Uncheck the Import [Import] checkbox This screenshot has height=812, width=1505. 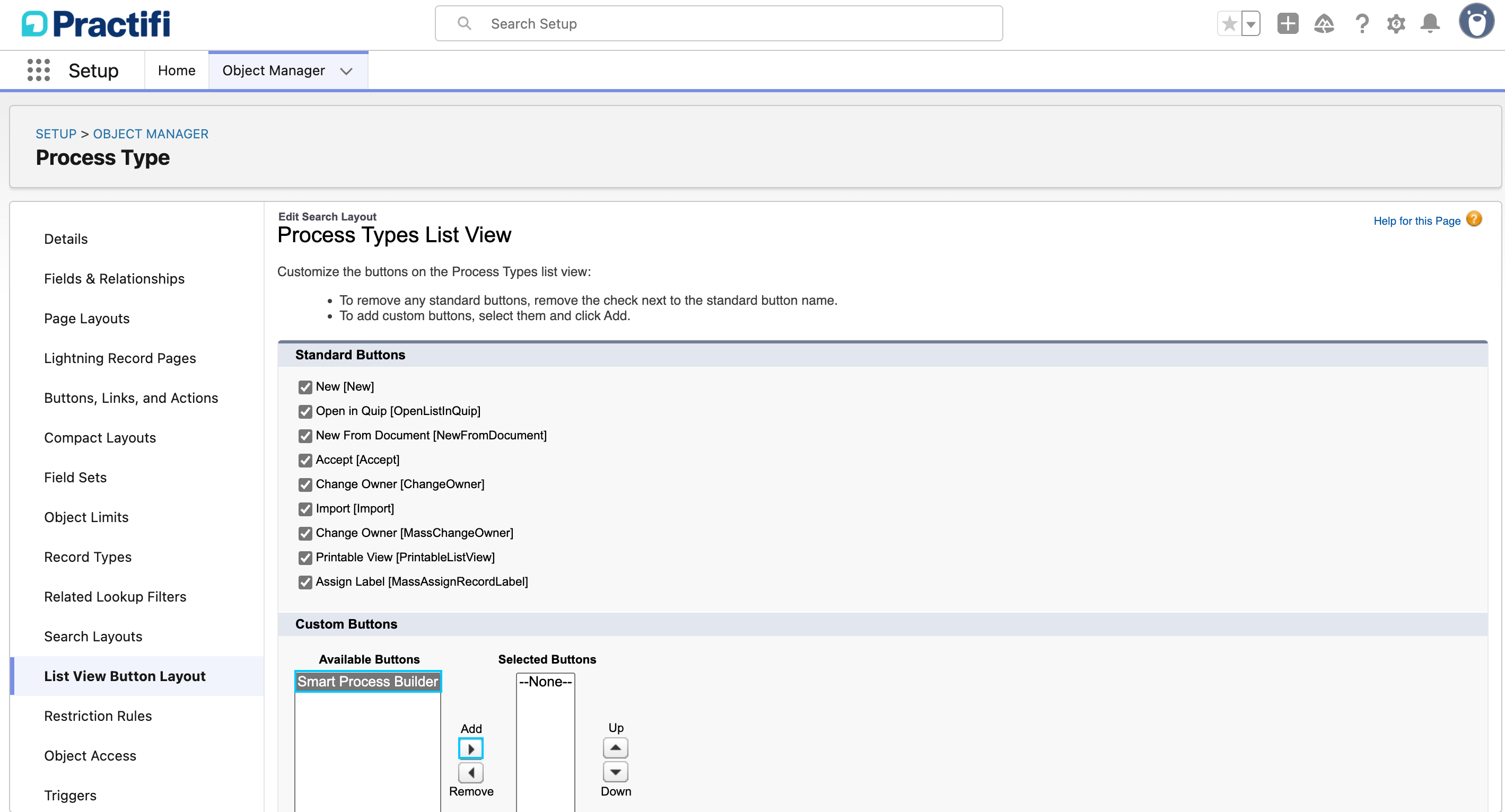pos(305,509)
